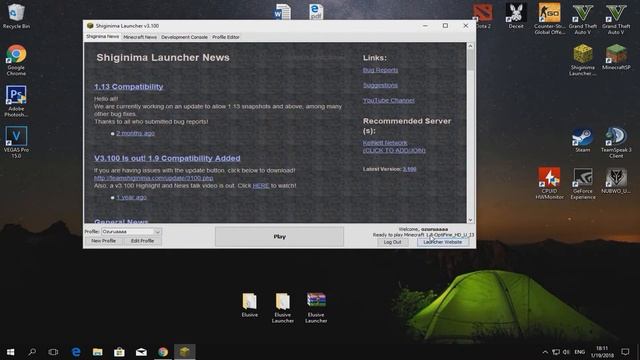Screen dimensions: 640x360
Task: Open File Explorer from taskbar
Action: (98, 352)
